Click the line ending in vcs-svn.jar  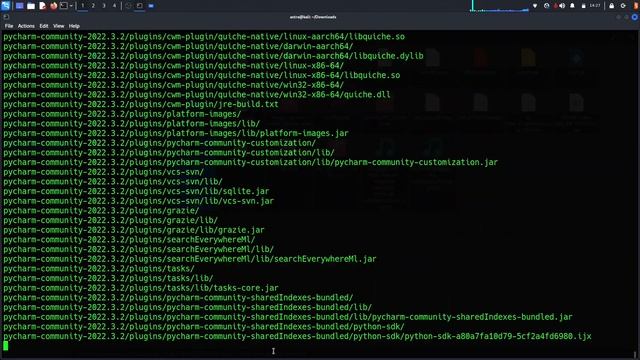[x=138, y=201]
